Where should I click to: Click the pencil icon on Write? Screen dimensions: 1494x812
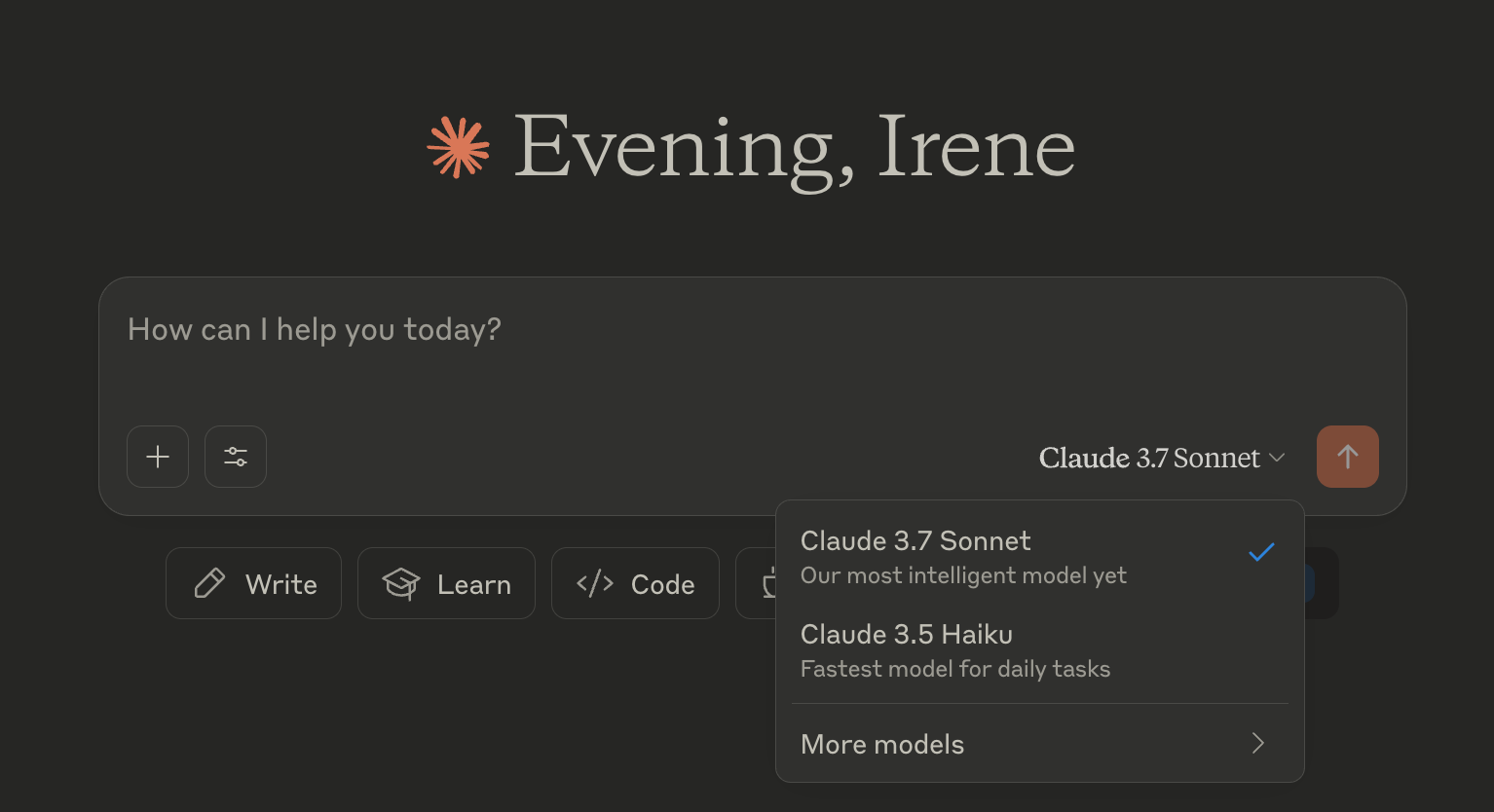(209, 584)
